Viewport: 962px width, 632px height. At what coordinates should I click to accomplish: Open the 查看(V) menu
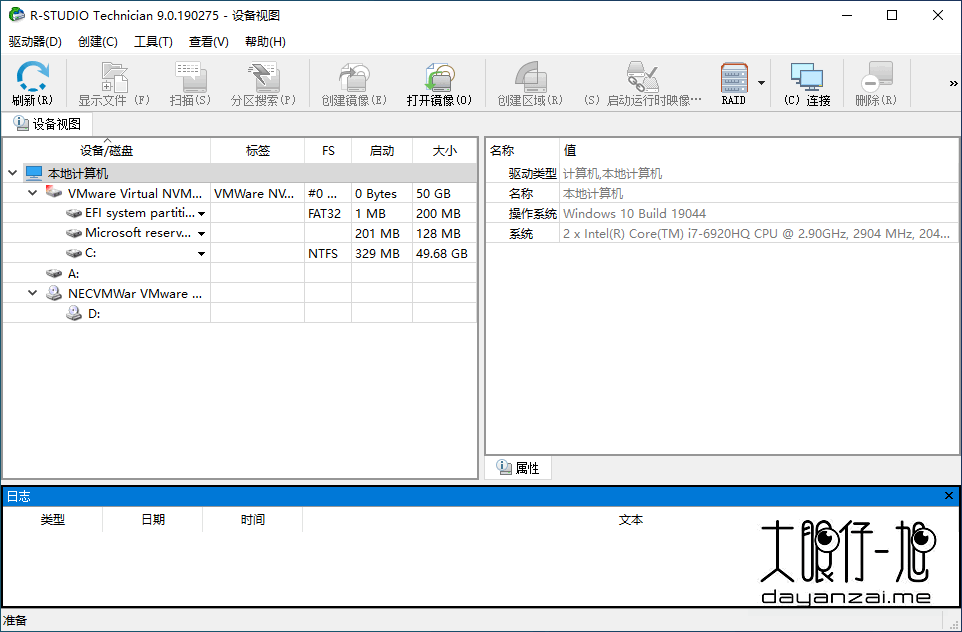tap(209, 42)
